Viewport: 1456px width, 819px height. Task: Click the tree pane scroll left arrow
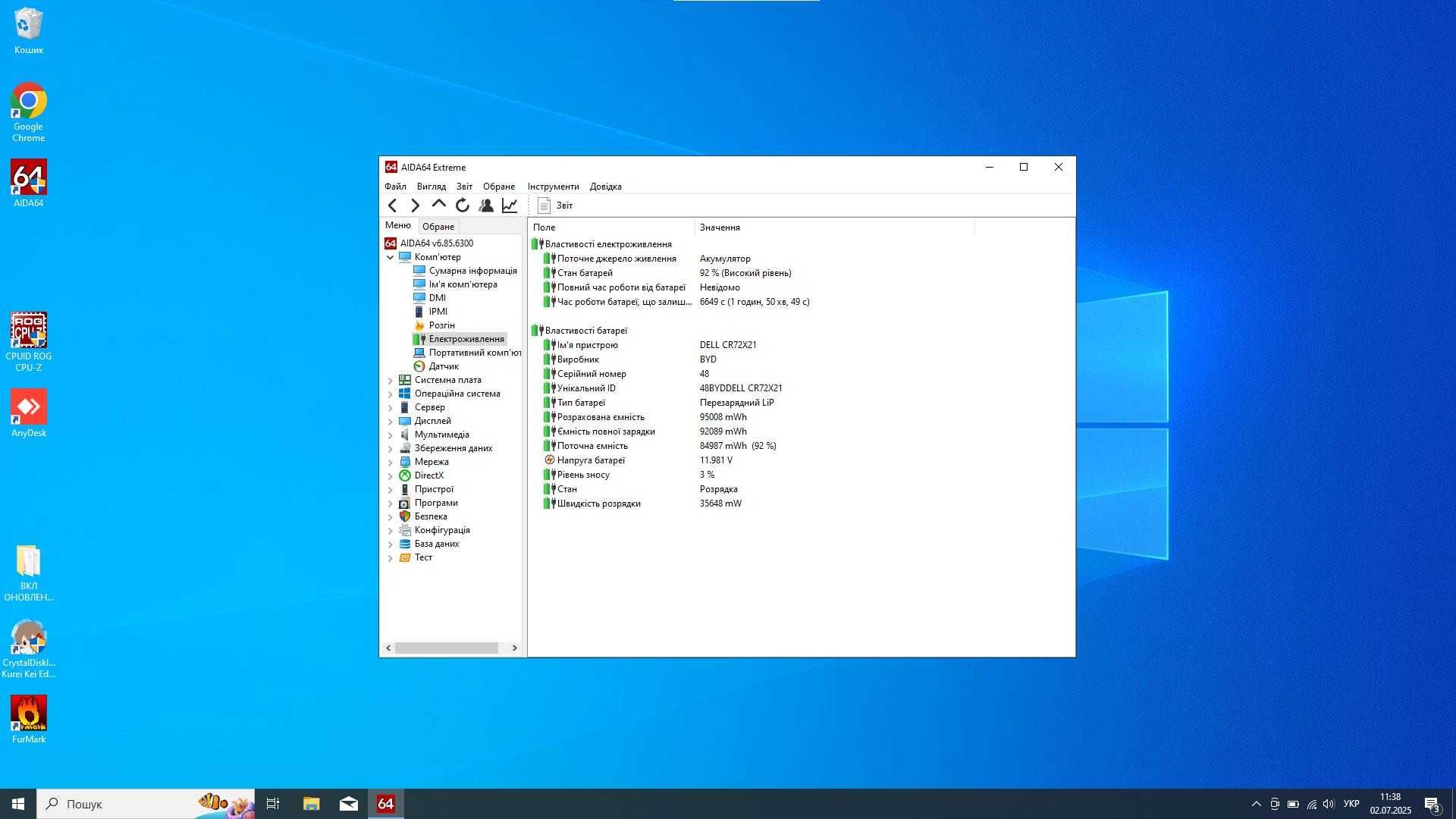[388, 648]
